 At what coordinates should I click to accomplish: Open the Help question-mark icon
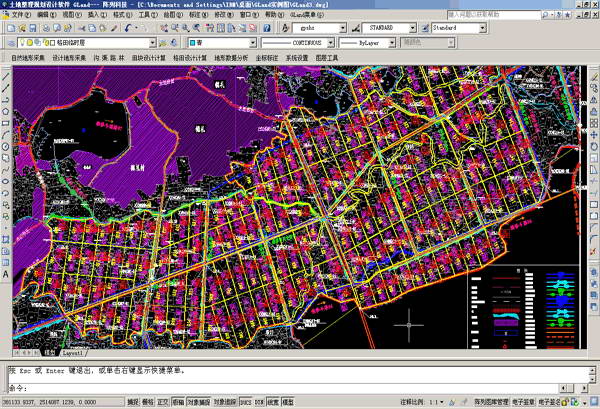coord(267,28)
